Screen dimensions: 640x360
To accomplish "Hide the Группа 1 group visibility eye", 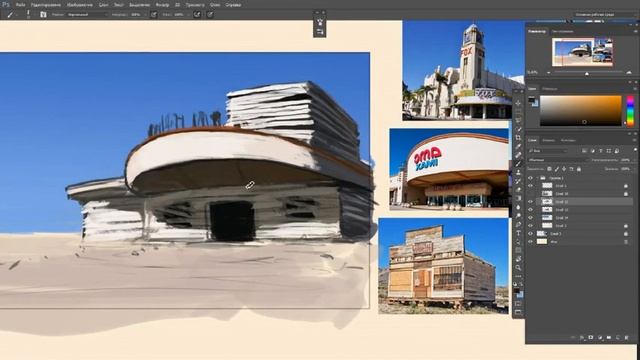I will (530, 178).
